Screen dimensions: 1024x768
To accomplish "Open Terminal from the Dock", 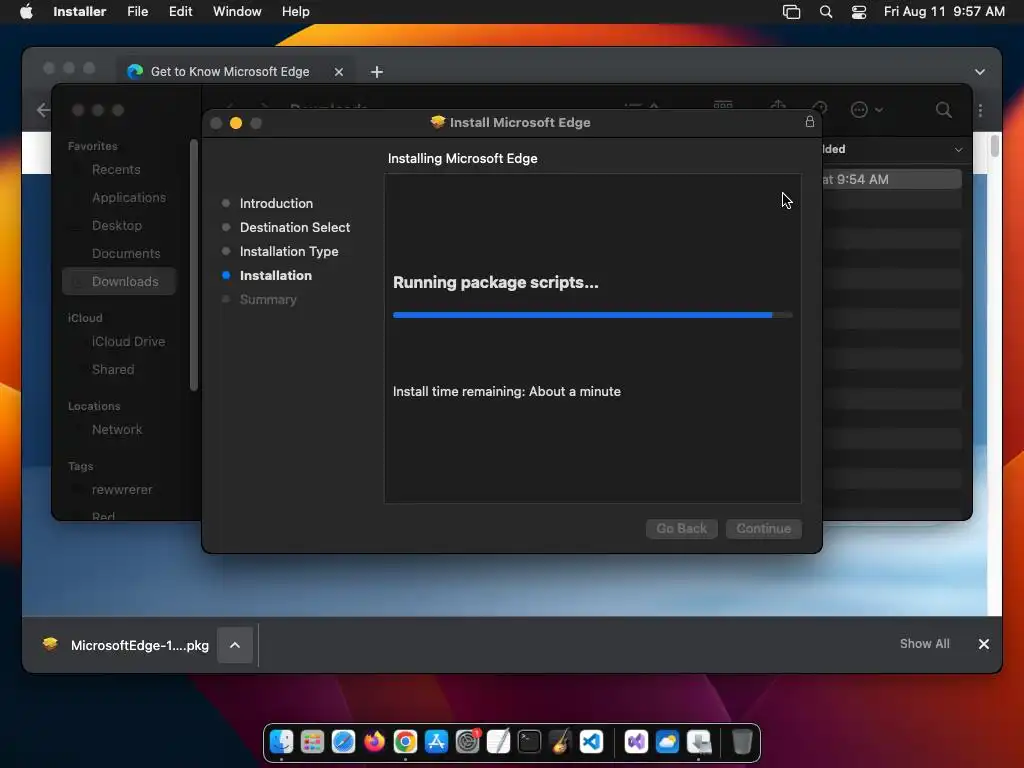I will (529, 742).
